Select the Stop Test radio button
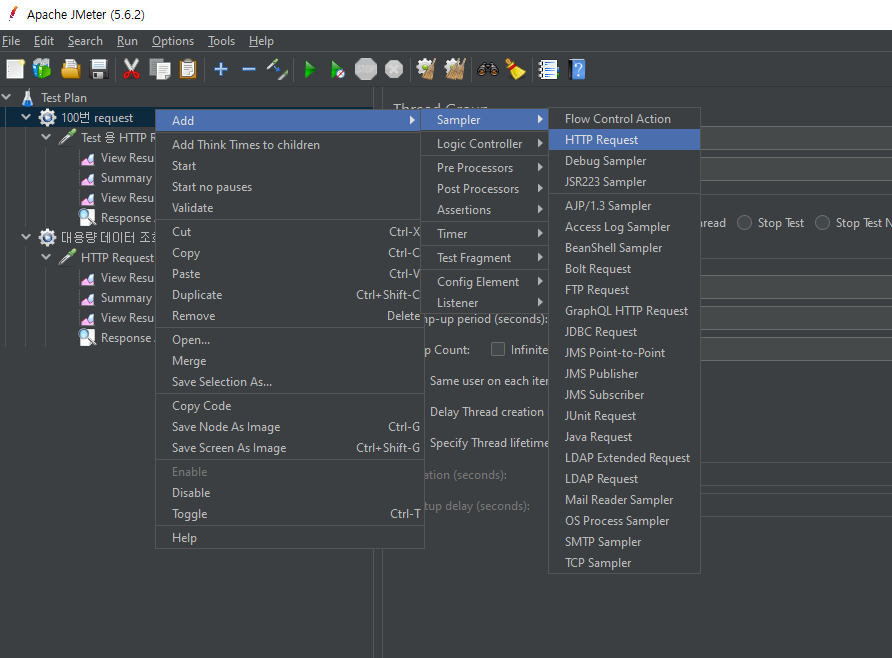Screen dimensions: 892x658 [x=744, y=222]
